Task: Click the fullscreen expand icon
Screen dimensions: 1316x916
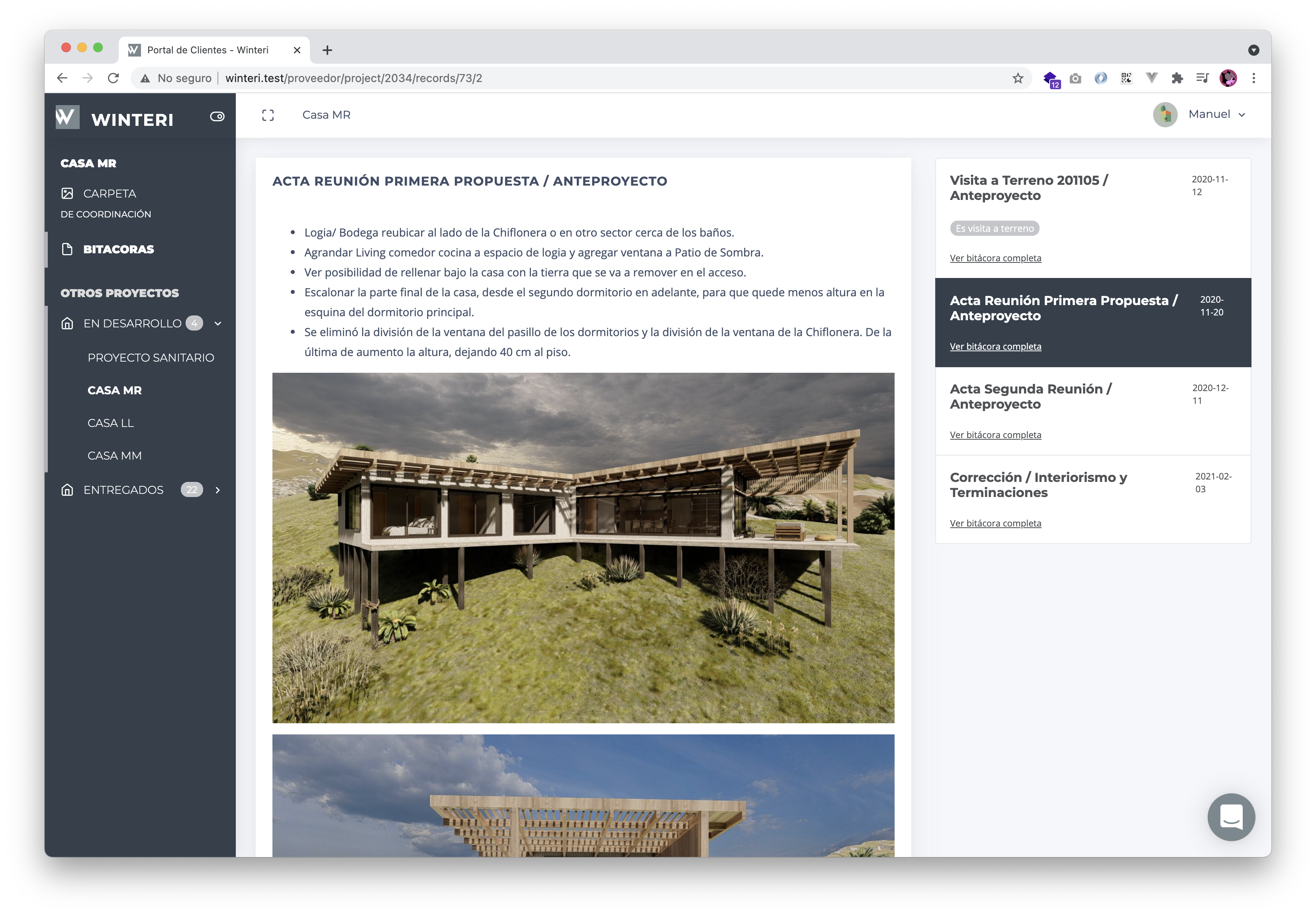Action: tap(268, 115)
